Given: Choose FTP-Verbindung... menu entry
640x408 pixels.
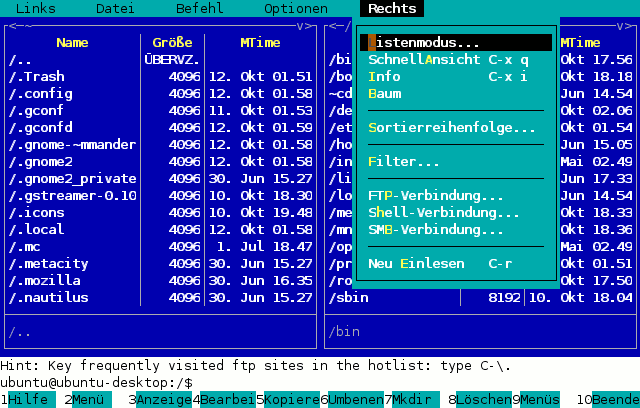Looking at the screenshot, I should (436, 196).
